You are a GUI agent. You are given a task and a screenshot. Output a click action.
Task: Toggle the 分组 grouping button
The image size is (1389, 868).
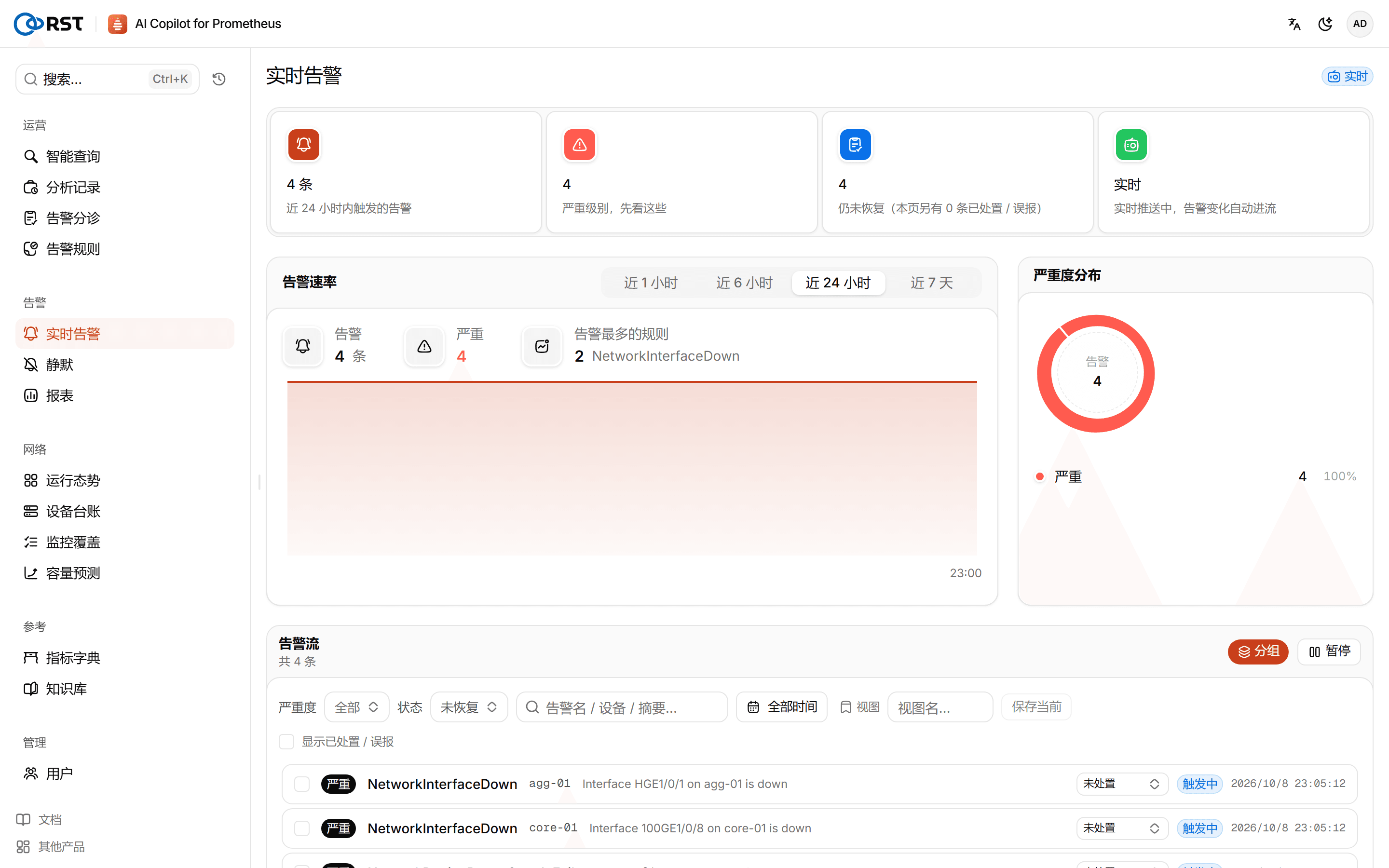pos(1258,651)
